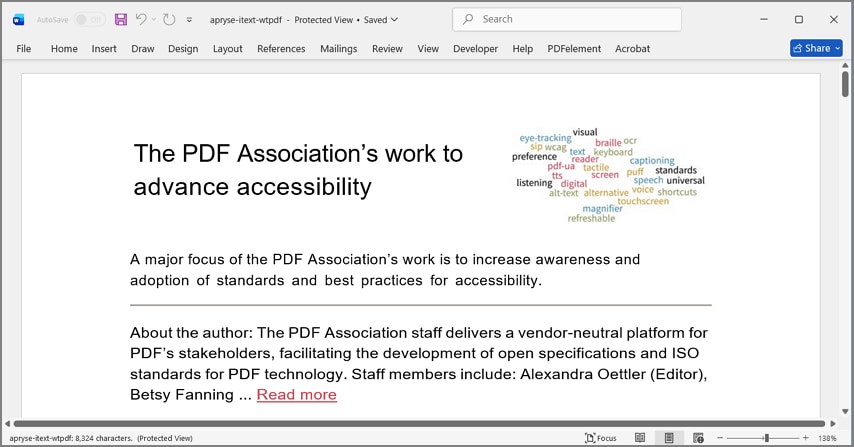Open the Design tab
Viewport: 854px width, 447px height.
[183, 48]
